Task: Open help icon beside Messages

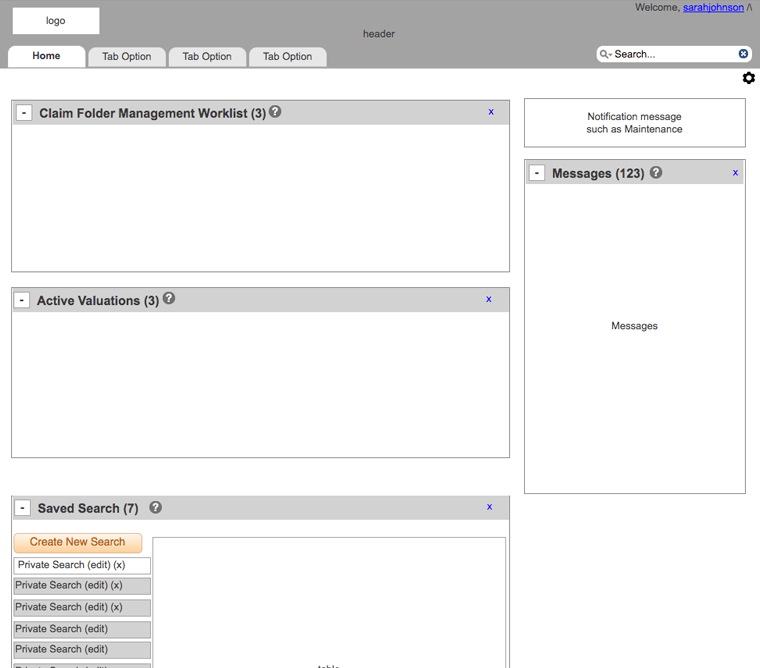Action: (x=656, y=172)
